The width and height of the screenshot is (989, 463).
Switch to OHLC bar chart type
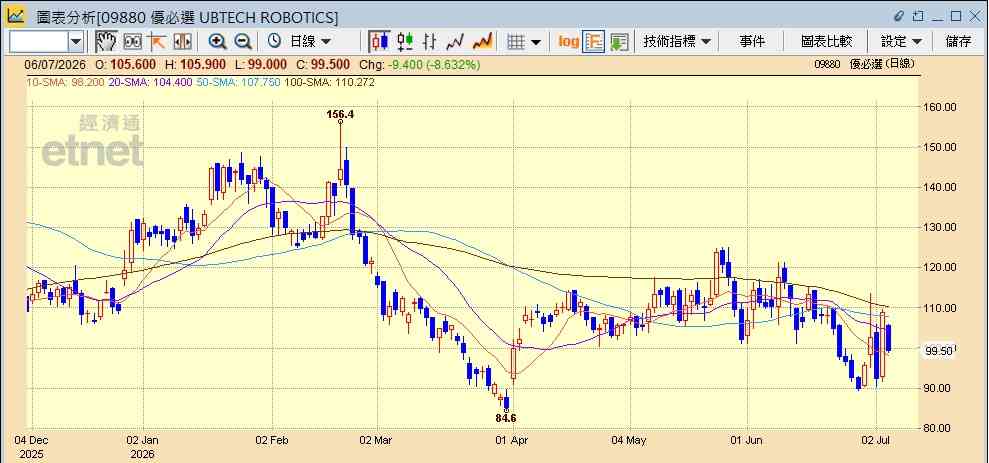[x=430, y=42]
